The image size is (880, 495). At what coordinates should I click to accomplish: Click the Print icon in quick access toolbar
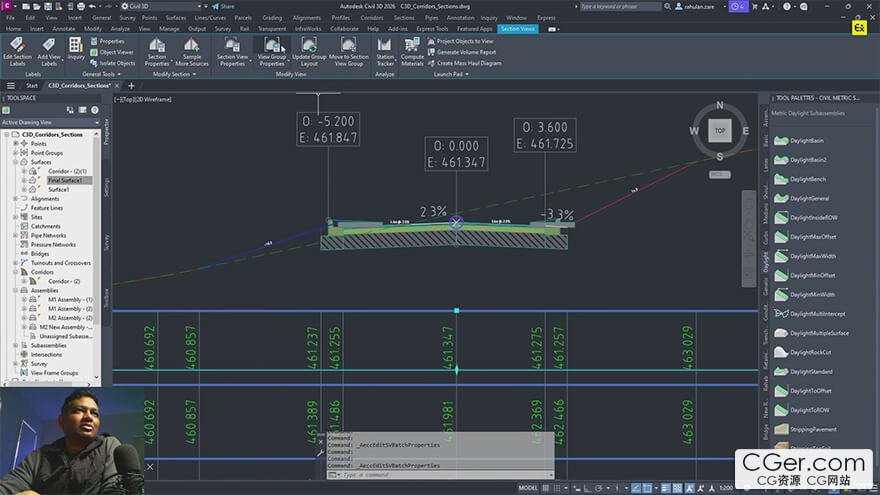coord(81,6)
